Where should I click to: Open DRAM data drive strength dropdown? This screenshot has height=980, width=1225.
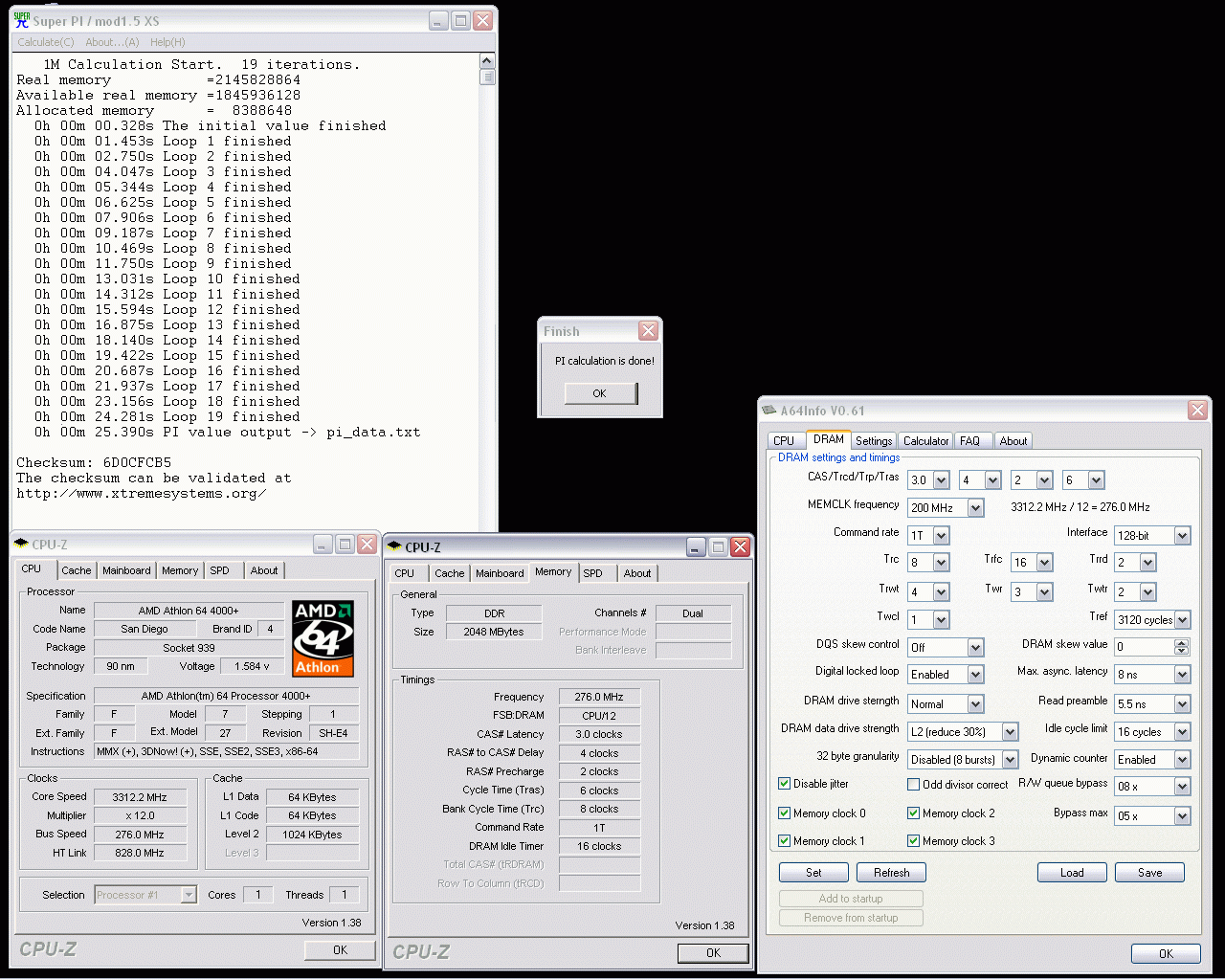tap(1010, 732)
